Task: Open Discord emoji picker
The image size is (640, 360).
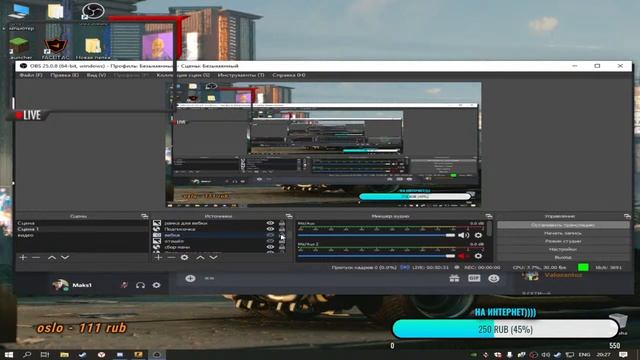Action: pos(494,278)
